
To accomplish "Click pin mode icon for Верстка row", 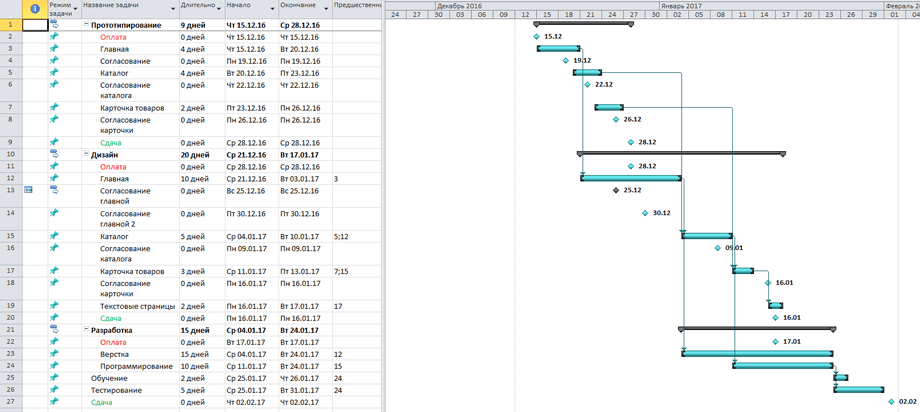I will point(54,353).
